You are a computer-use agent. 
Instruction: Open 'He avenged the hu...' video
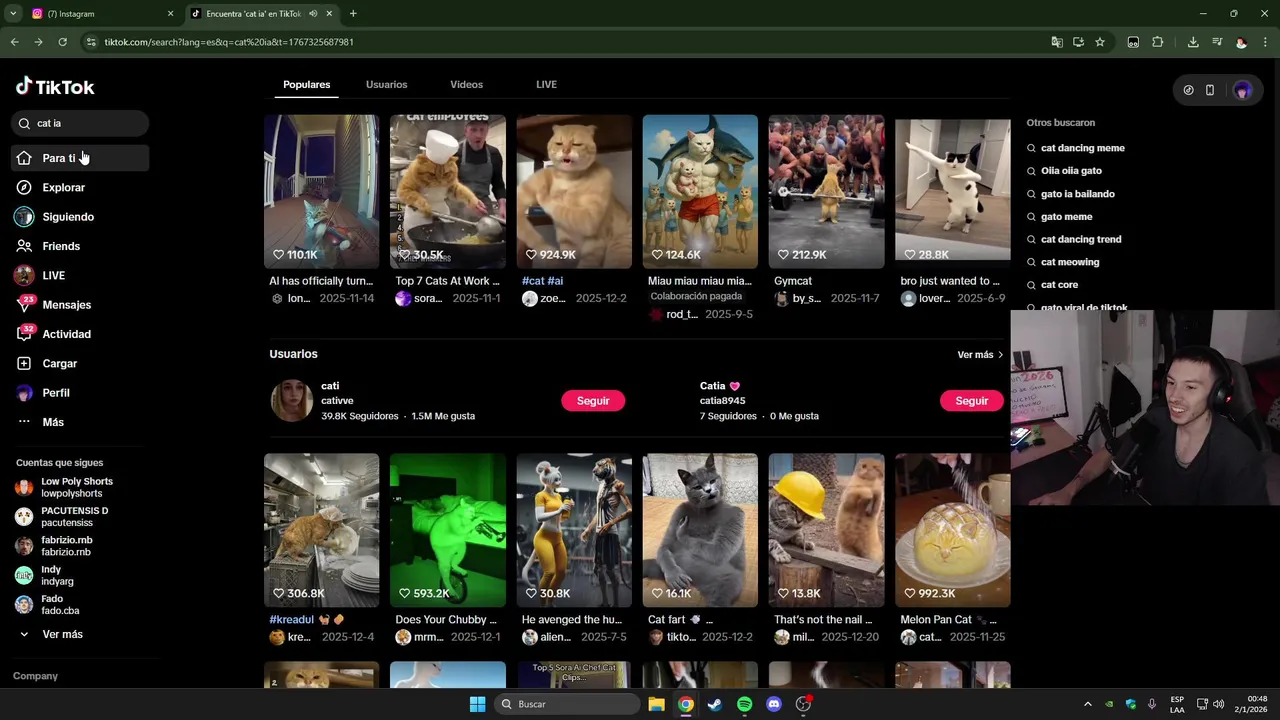pos(574,530)
